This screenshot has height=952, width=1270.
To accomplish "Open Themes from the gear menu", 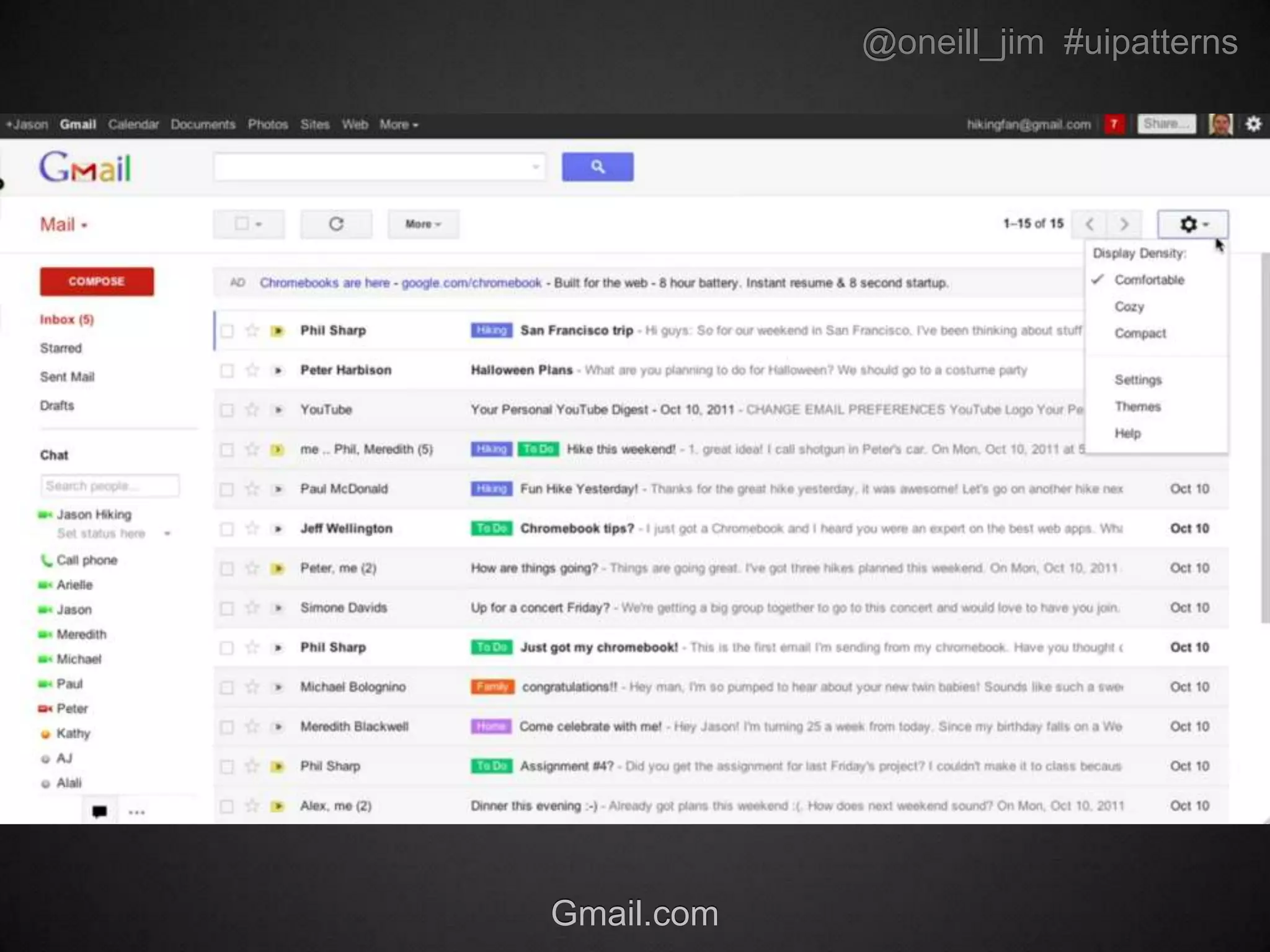I will 1137,407.
